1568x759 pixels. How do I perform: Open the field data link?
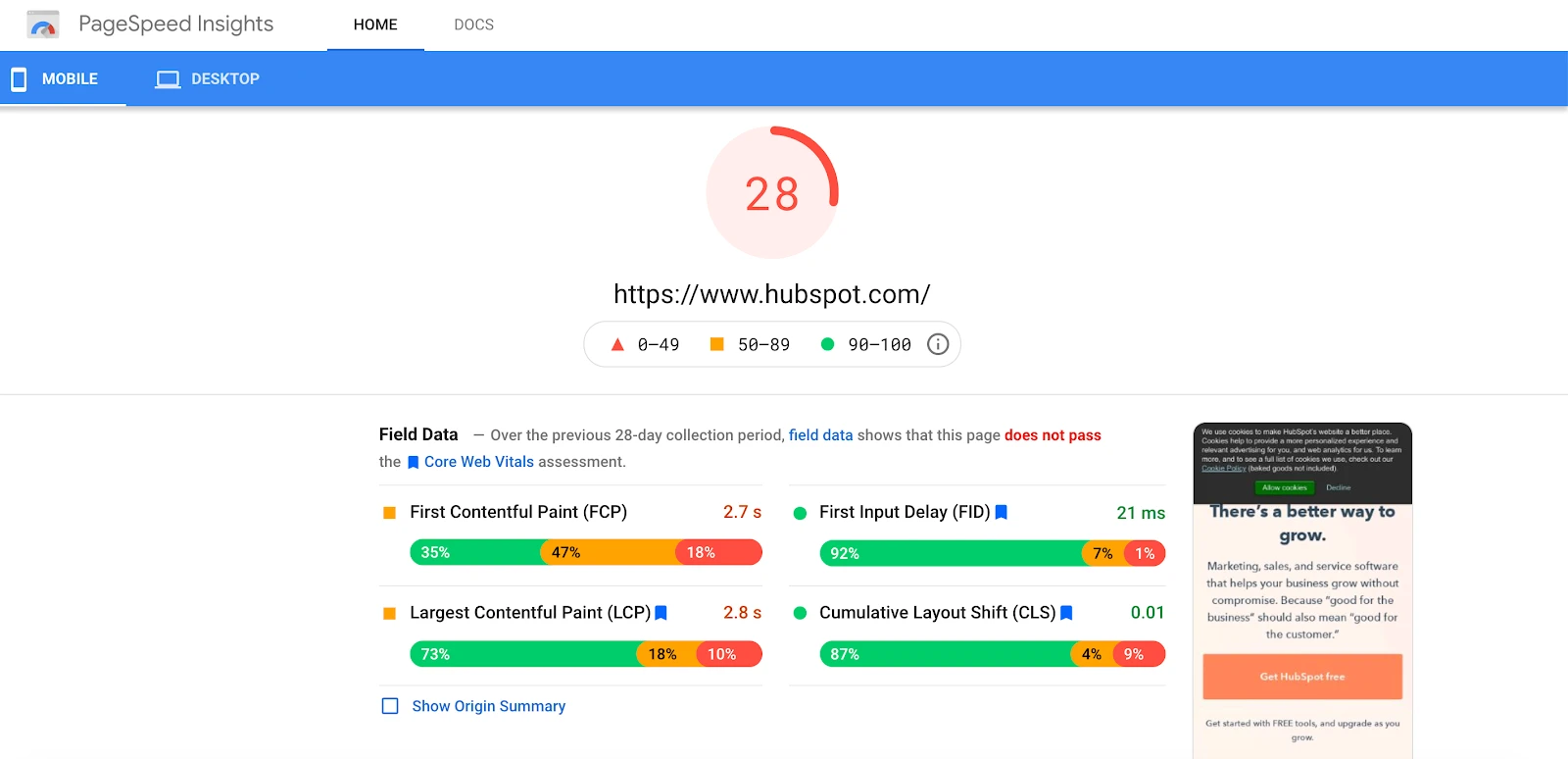tap(820, 435)
